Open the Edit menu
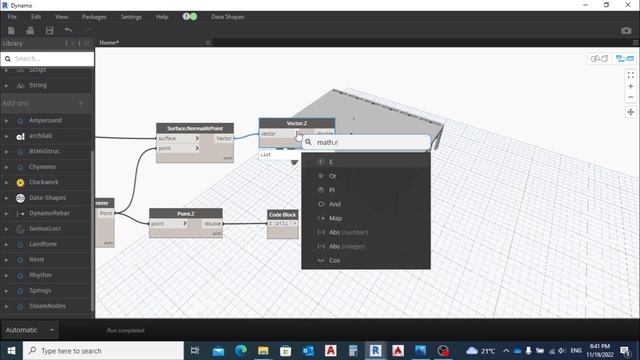This screenshot has height=360, width=640. (36, 17)
